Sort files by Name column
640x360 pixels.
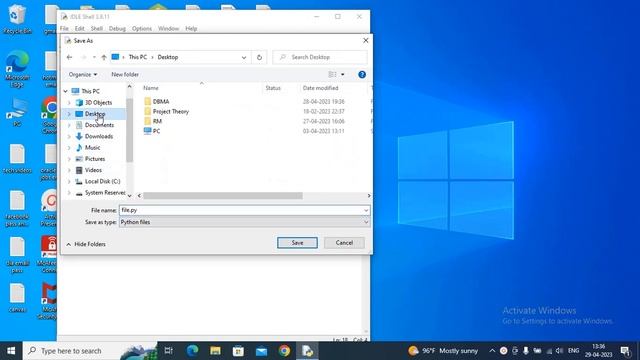151,88
